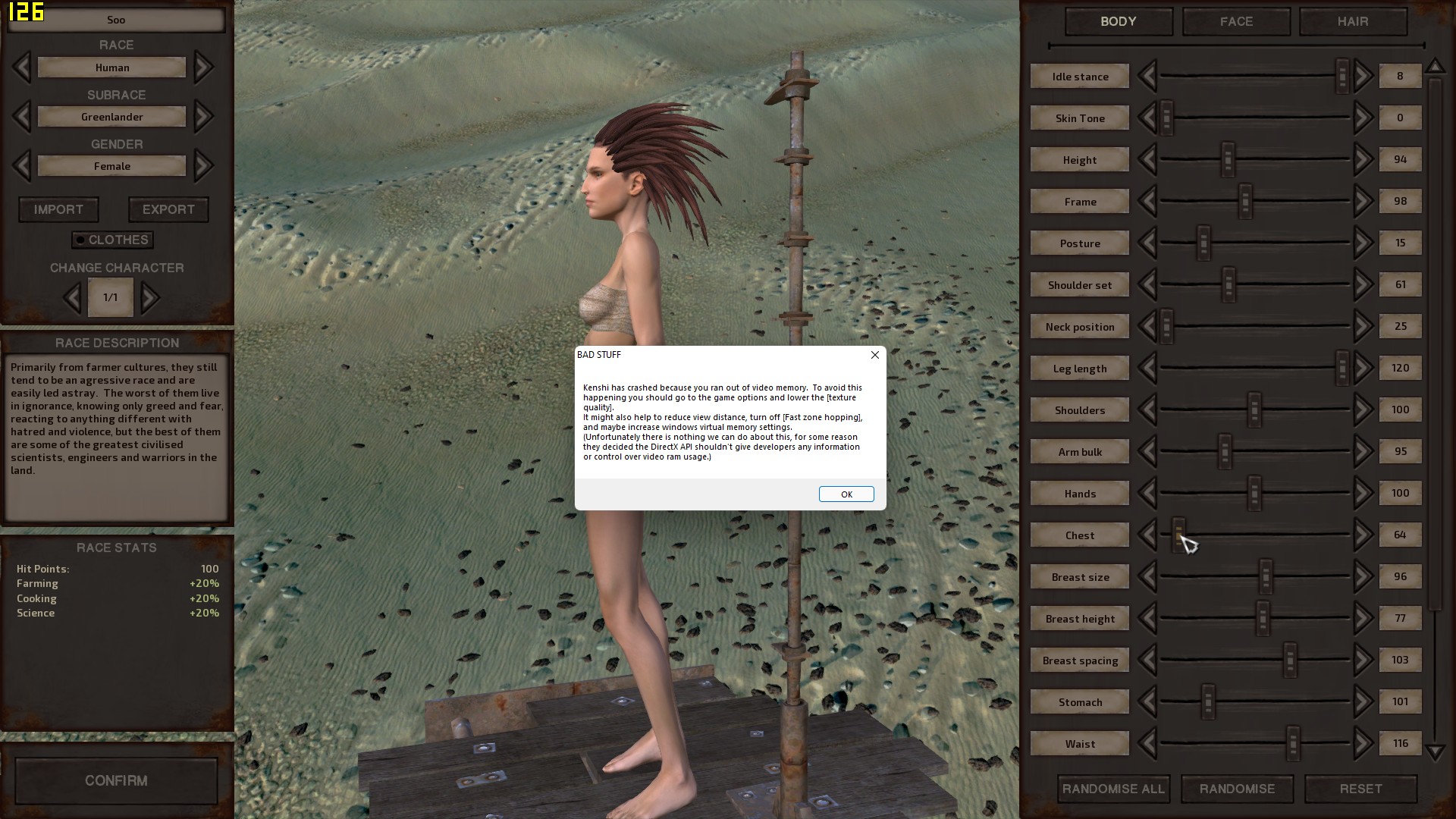Select next subrace with right arrow
Viewport: 1456px width, 819px height.
(x=203, y=117)
